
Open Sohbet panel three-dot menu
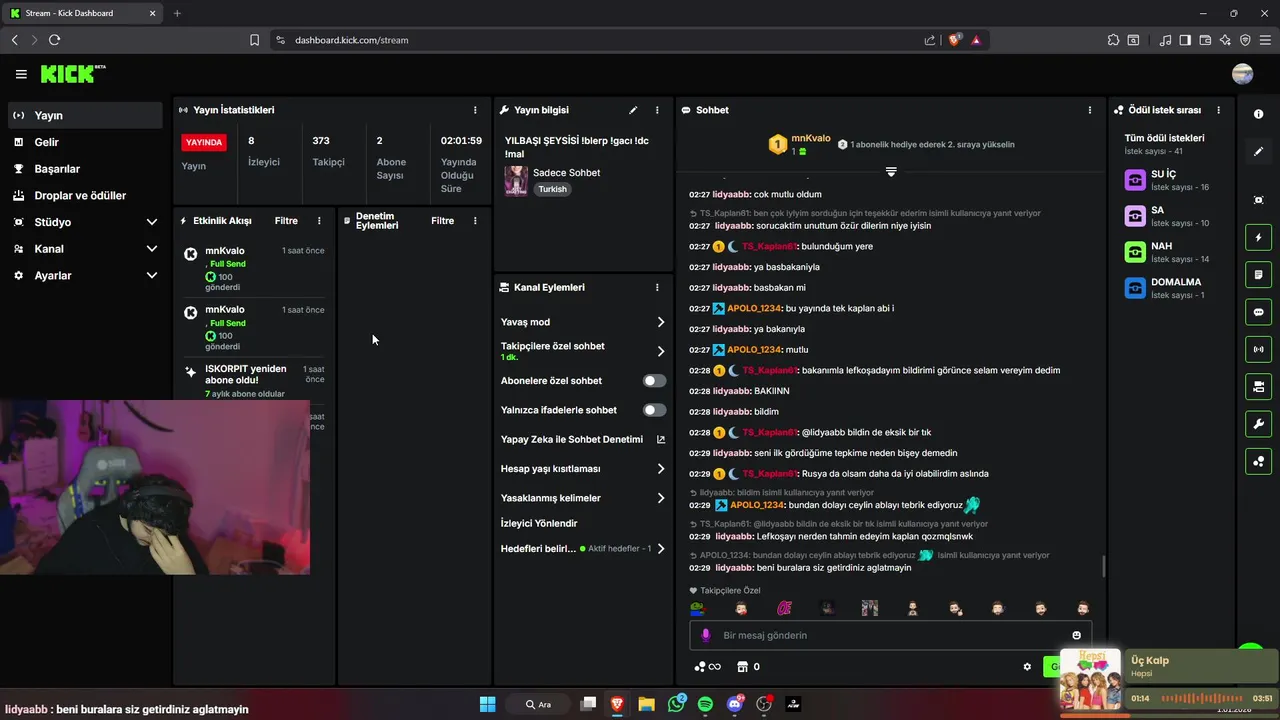point(1090,110)
